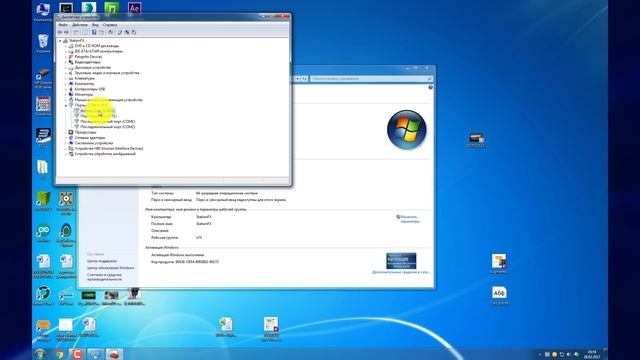Viewport: 640px width, 360px height.
Task: Click the volume icon in system tray
Action: coord(569,354)
